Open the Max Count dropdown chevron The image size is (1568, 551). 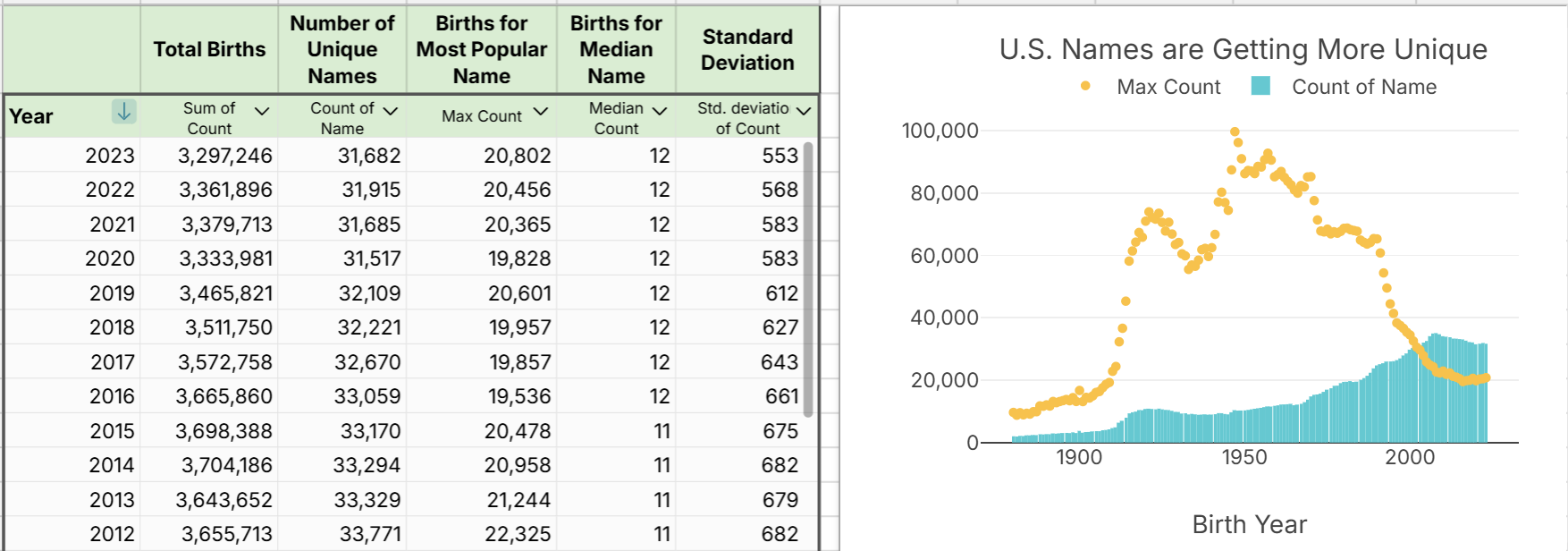[540, 112]
